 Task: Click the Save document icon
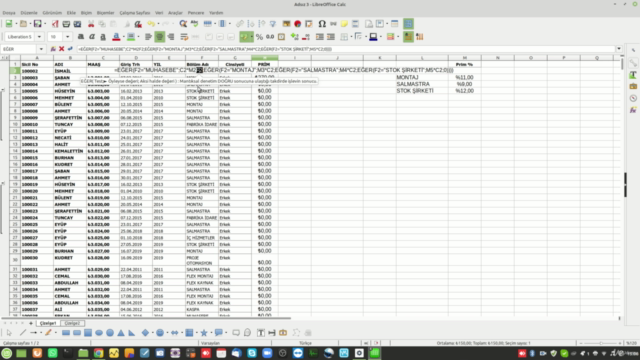[37, 24]
